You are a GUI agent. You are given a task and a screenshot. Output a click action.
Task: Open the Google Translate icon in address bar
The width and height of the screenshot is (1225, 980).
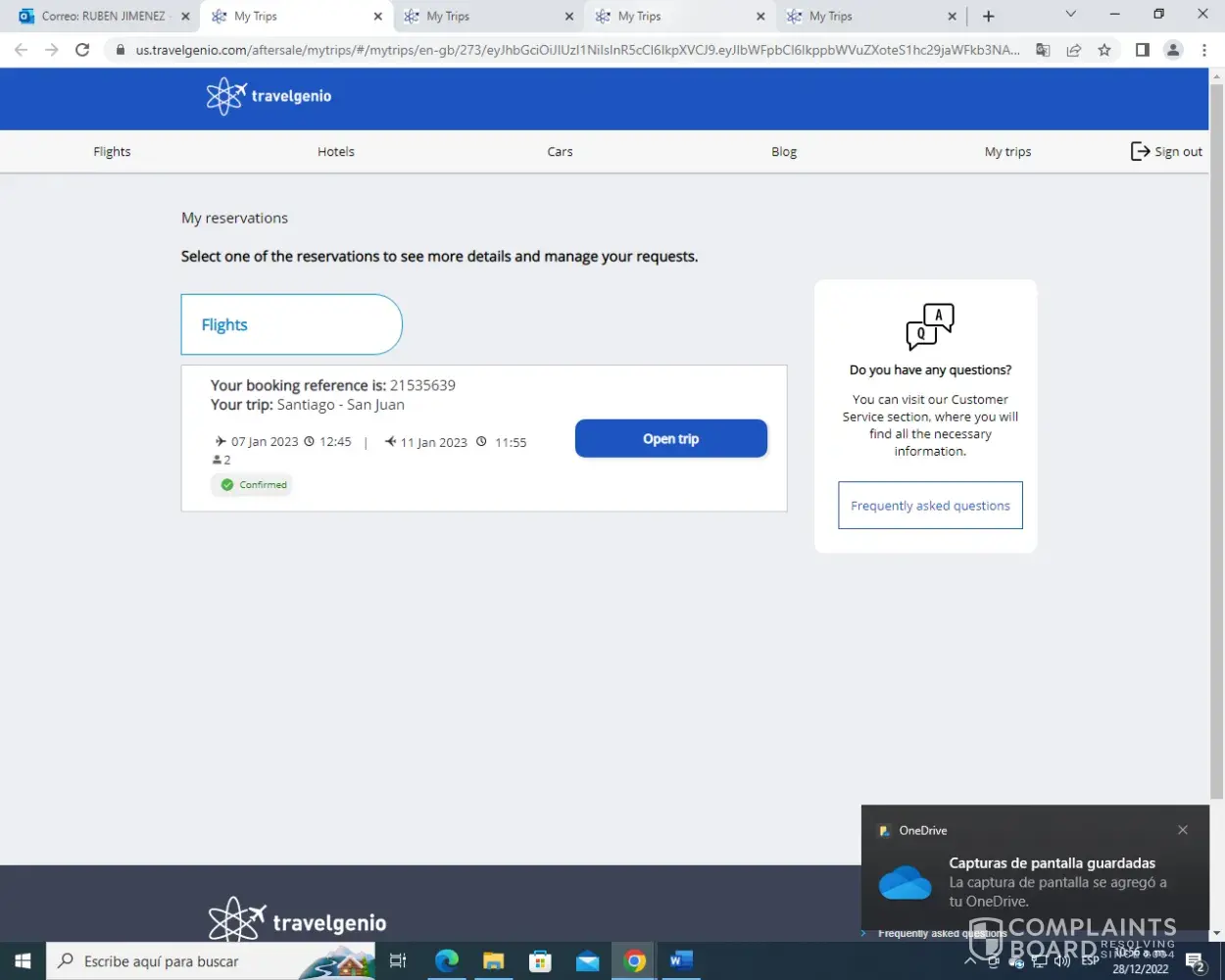pos(1043,50)
